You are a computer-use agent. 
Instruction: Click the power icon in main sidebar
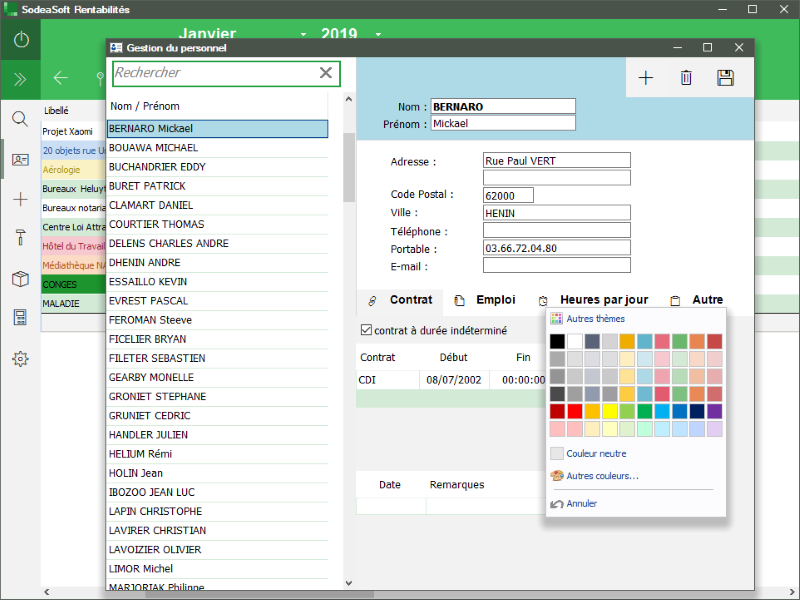click(21, 39)
